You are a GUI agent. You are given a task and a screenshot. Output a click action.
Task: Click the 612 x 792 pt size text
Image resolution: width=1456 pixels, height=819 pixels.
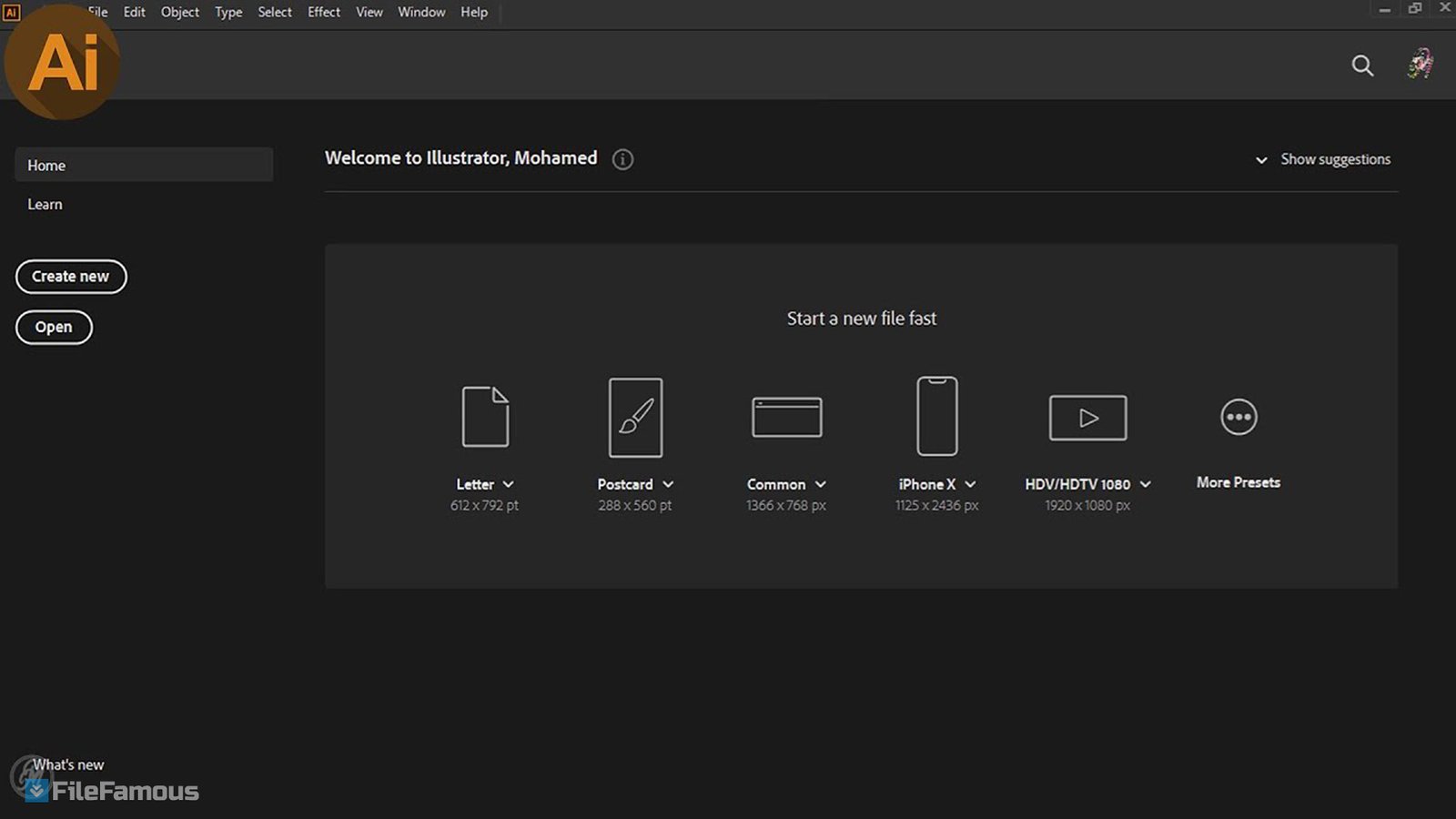point(484,505)
